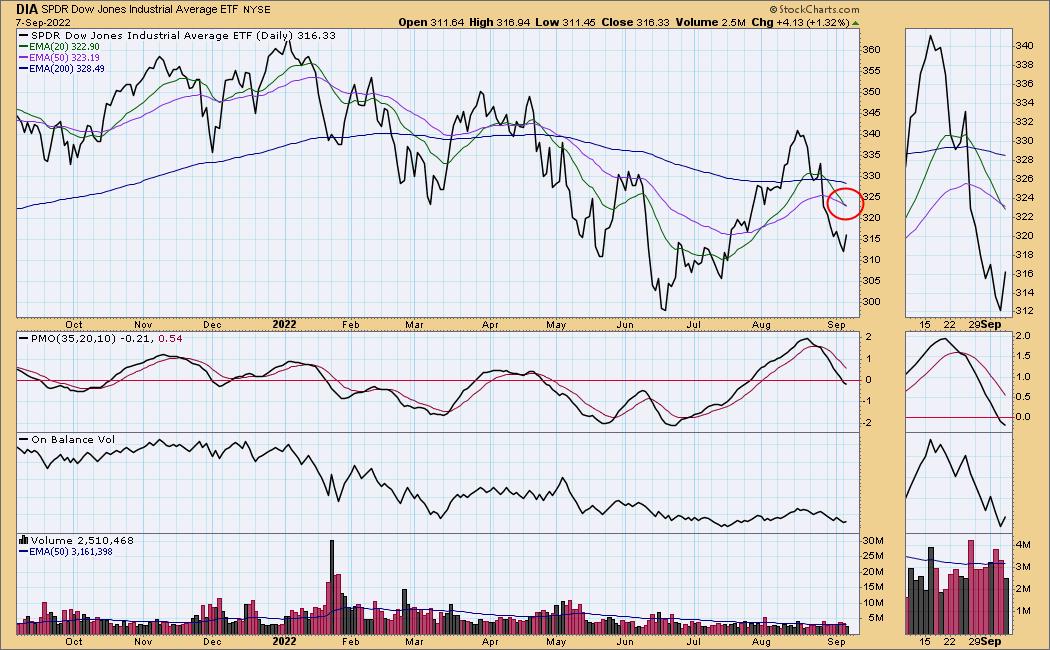1050x650 pixels.
Task: Click the green line marker beside EMA(20)
Action: pyautogui.click(x=23, y=47)
